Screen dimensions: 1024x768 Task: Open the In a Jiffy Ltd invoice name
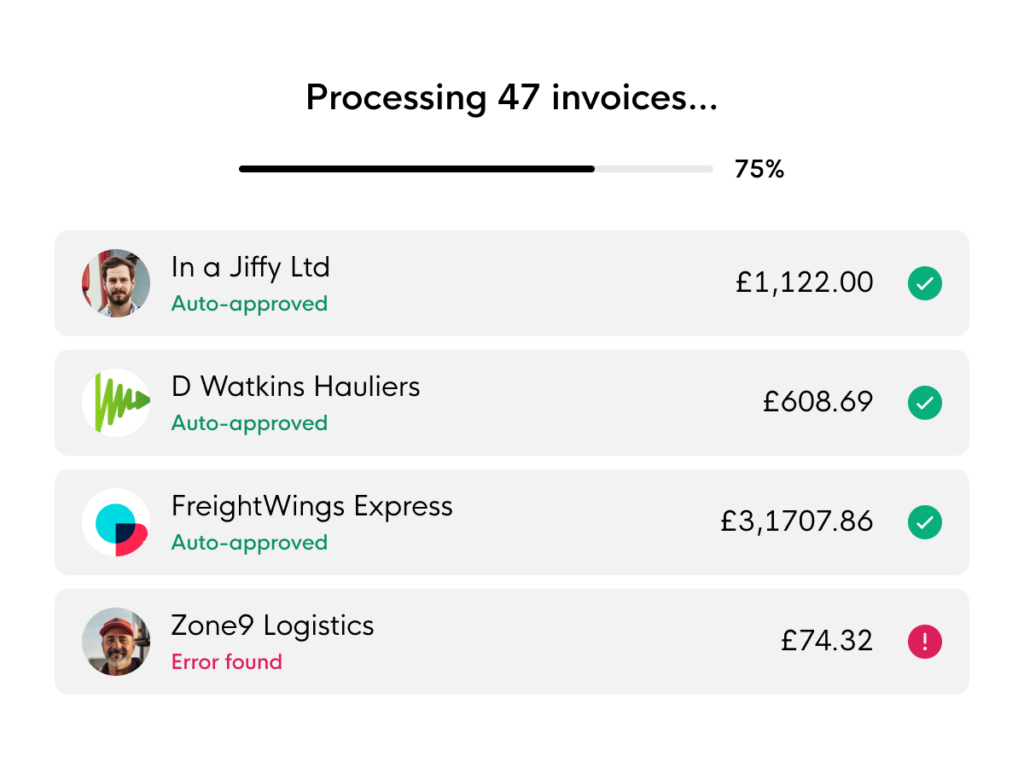point(251,268)
